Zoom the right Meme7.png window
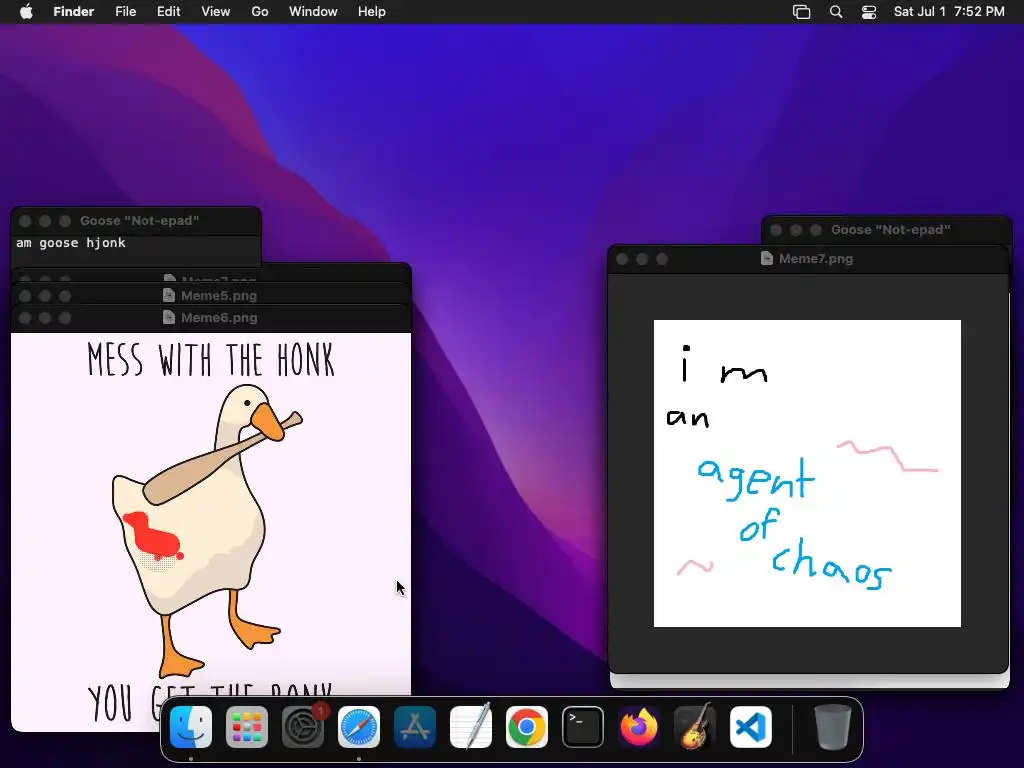Image resolution: width=1024 pixels, height=768 pixels. click(x=662, y=259)
